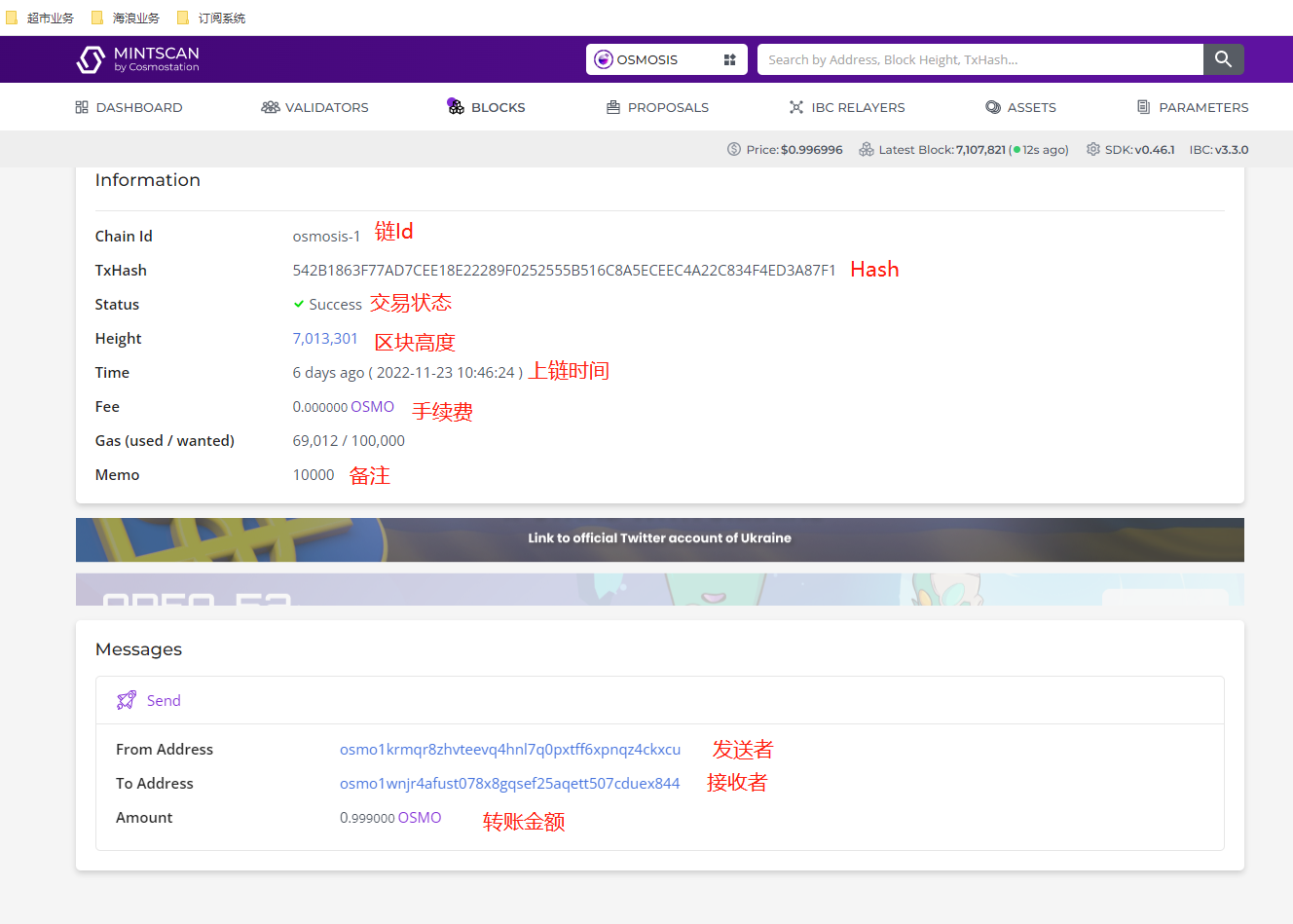Click the Send message type label
Viewport: 1293px width, 924px height.
(164, 701)
